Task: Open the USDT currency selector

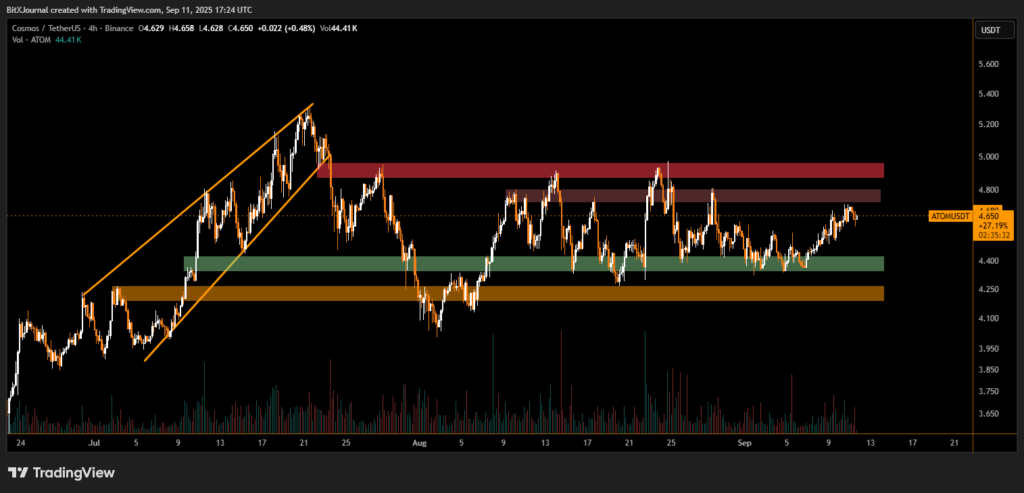Action: [988, 30]
